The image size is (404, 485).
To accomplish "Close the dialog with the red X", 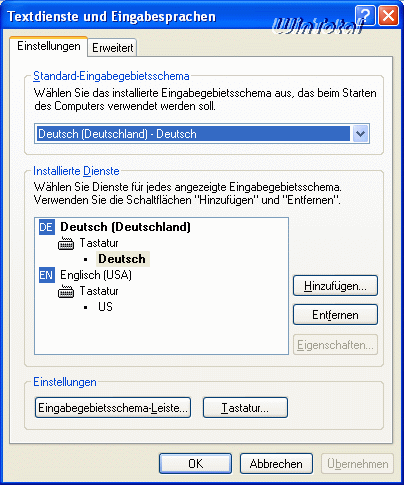I will click(x=388, y=16).
